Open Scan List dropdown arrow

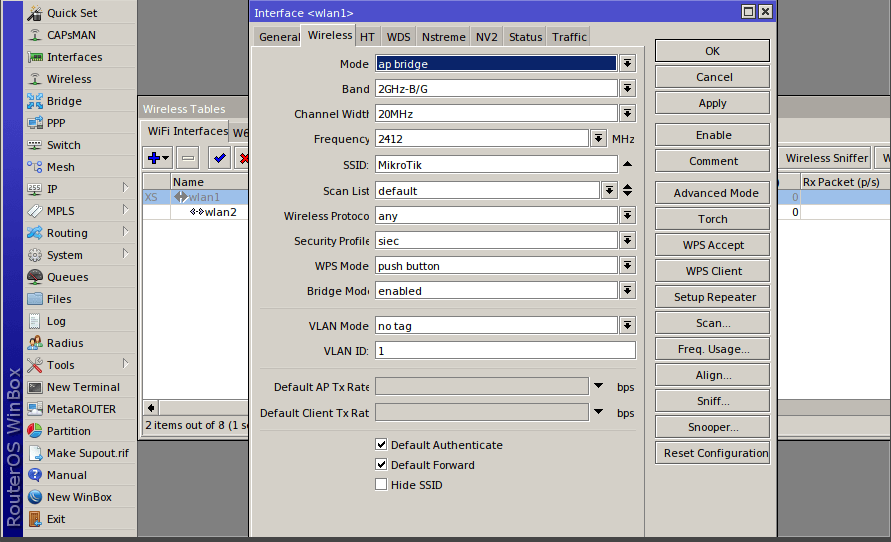pyautogui.click(x=609, y=191)
